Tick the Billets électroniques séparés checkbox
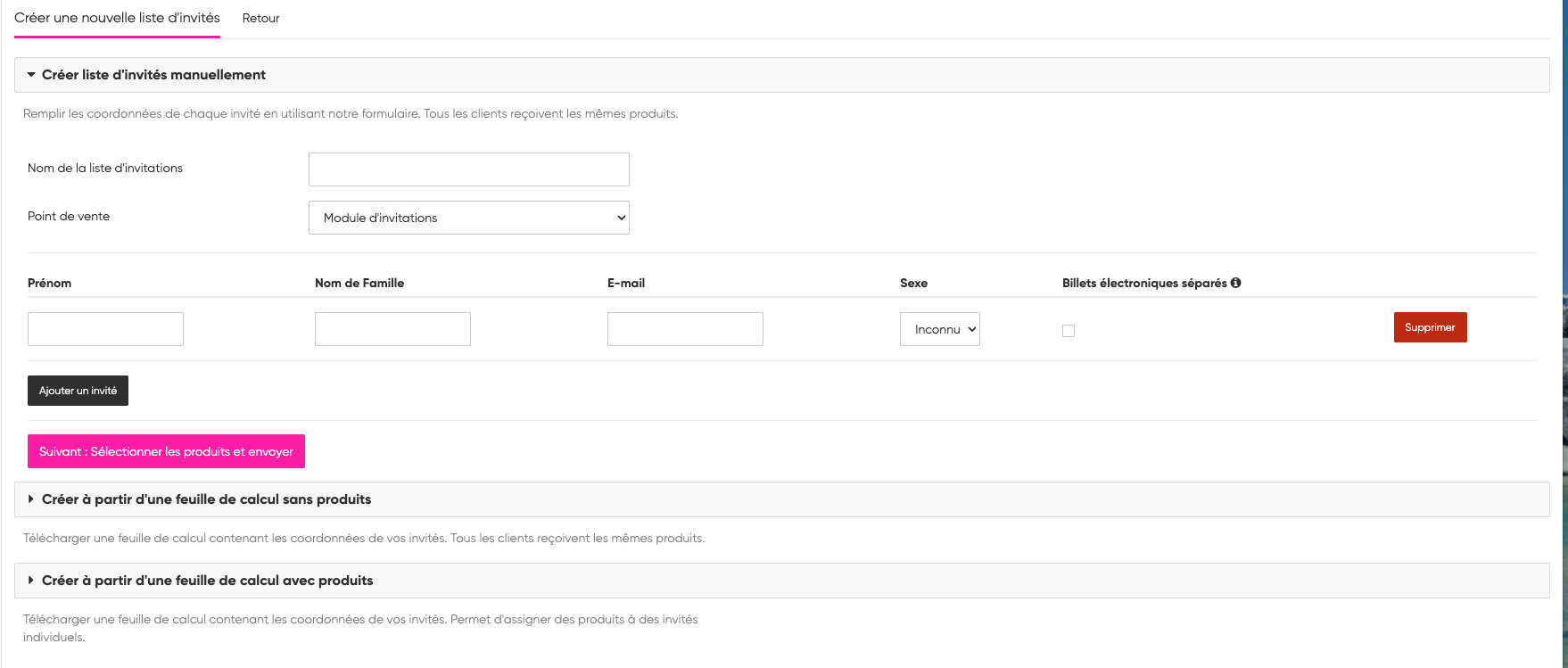 pos(1069,331)
